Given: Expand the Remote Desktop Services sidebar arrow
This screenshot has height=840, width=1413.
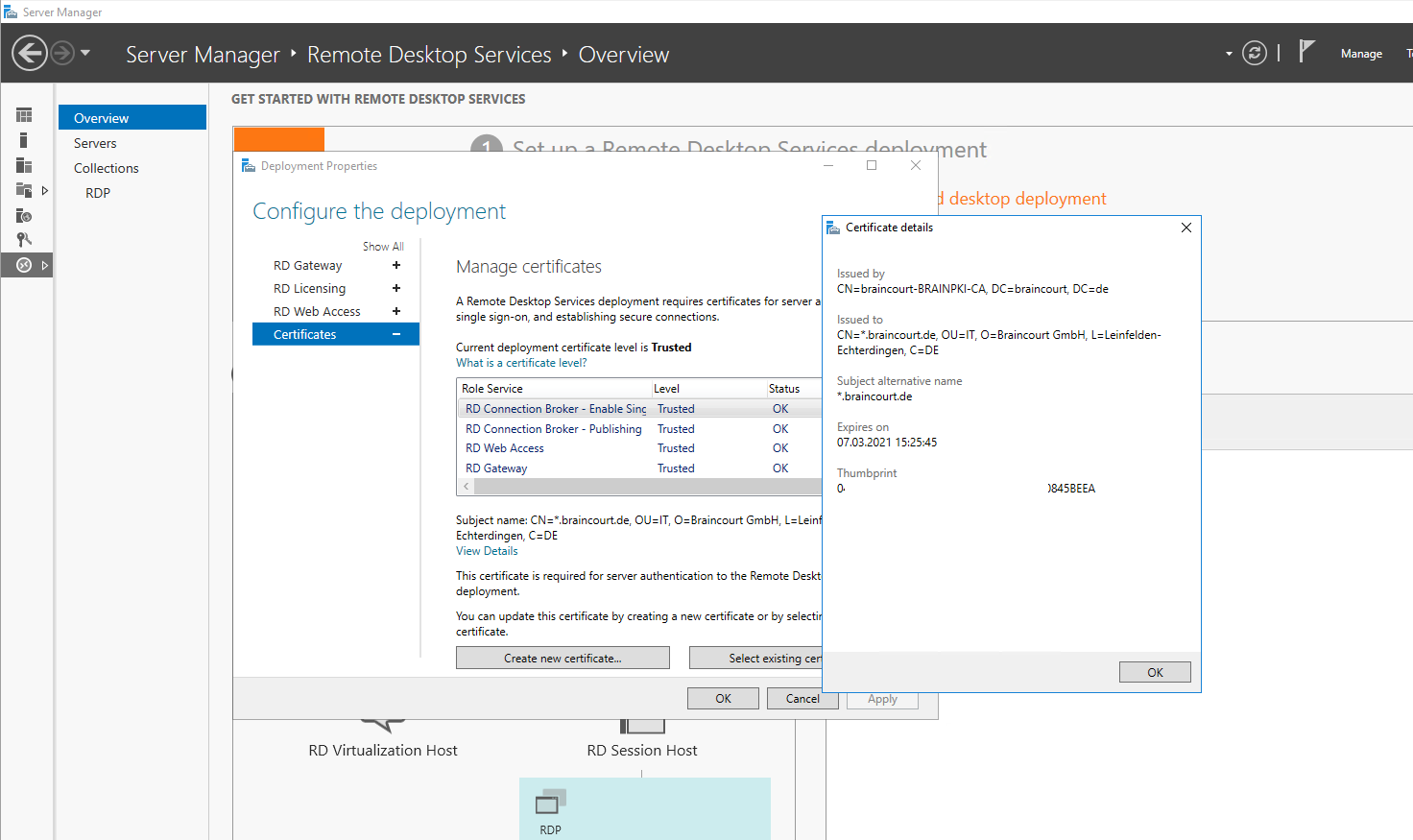Looking at the screenshot, I should tap(45, 265).
